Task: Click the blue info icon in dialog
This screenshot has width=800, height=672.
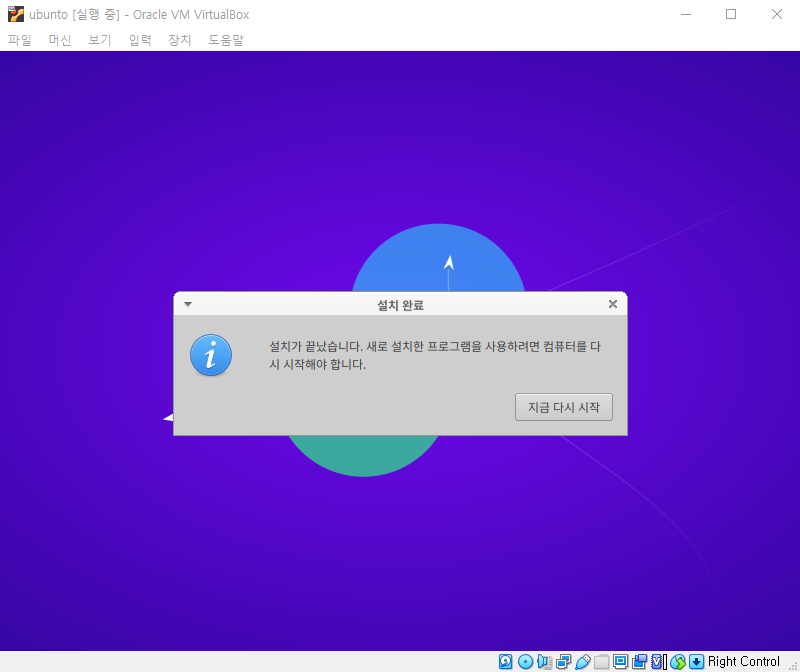Action: [x=211, y=355]
